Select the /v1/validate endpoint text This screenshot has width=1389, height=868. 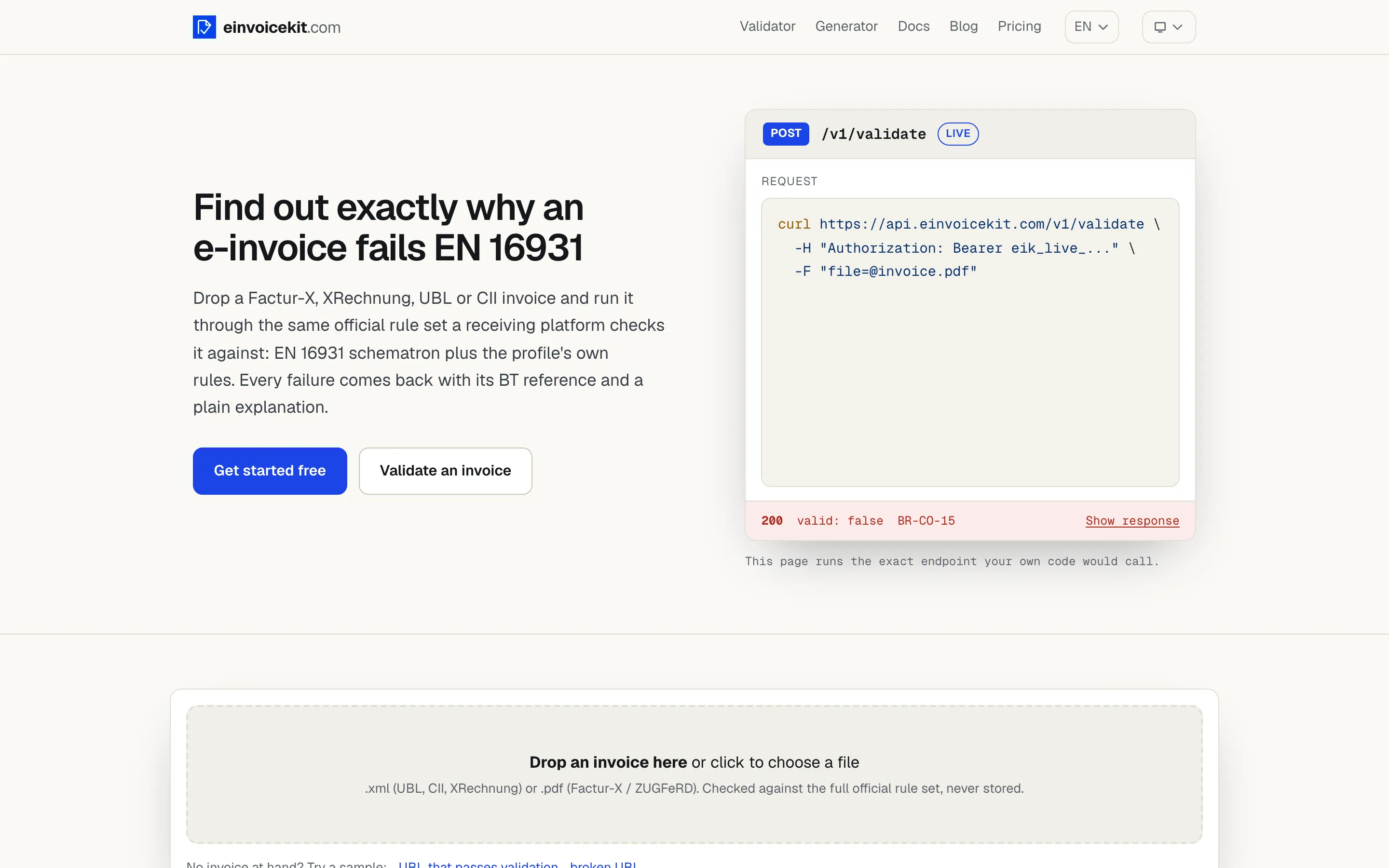(x=873, y=135)
